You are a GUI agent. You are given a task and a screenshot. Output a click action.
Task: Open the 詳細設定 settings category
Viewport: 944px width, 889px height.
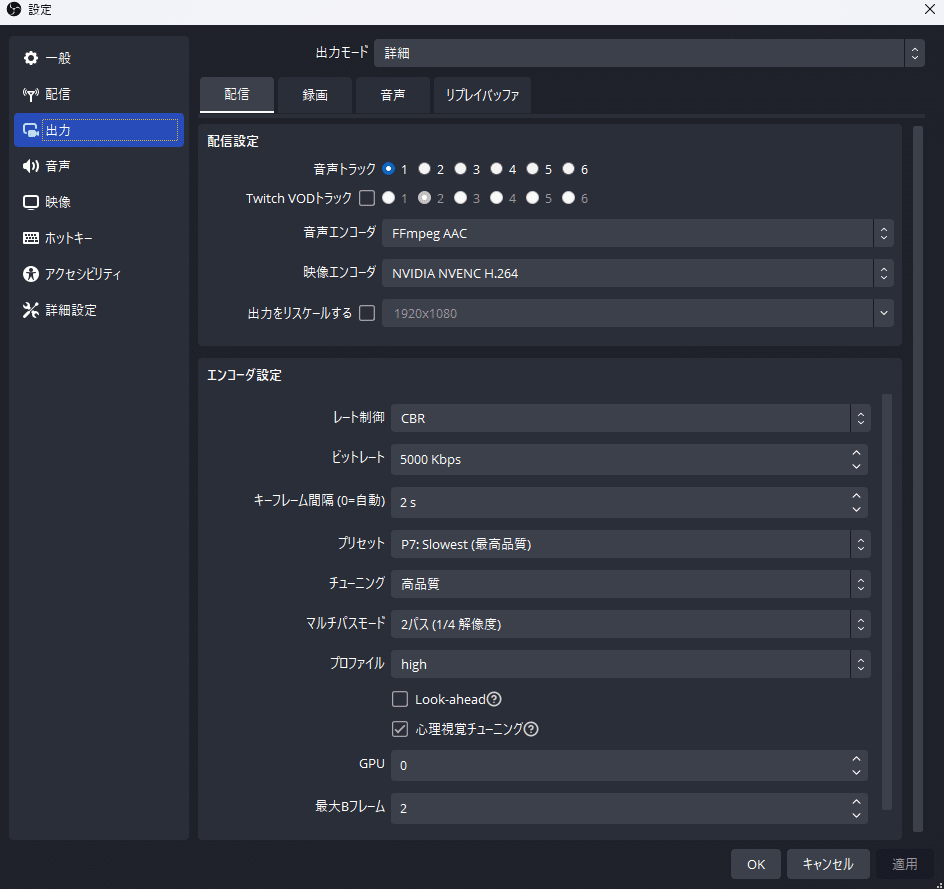[99, 310]
